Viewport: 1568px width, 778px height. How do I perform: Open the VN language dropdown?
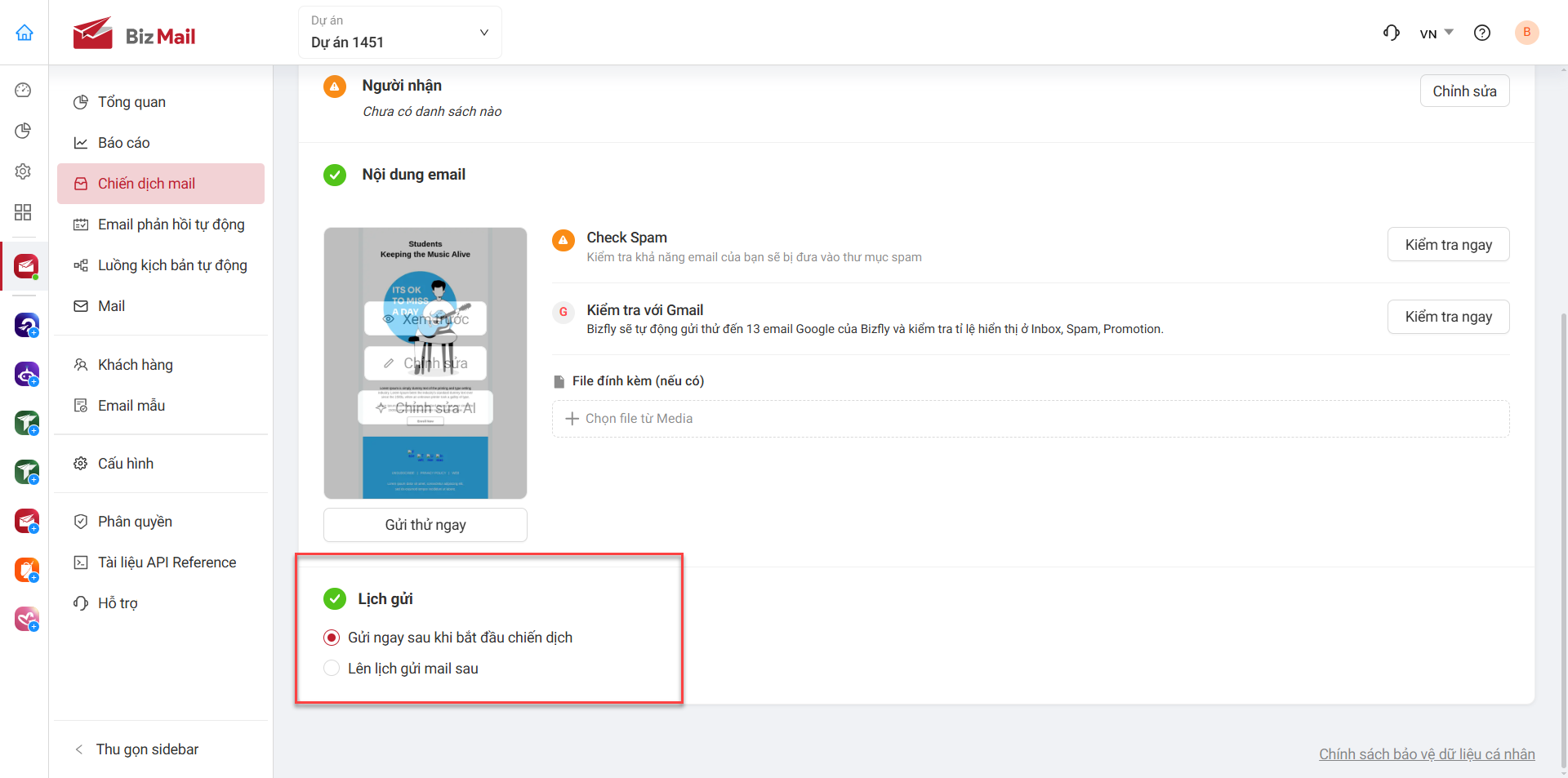(1437, 33)
